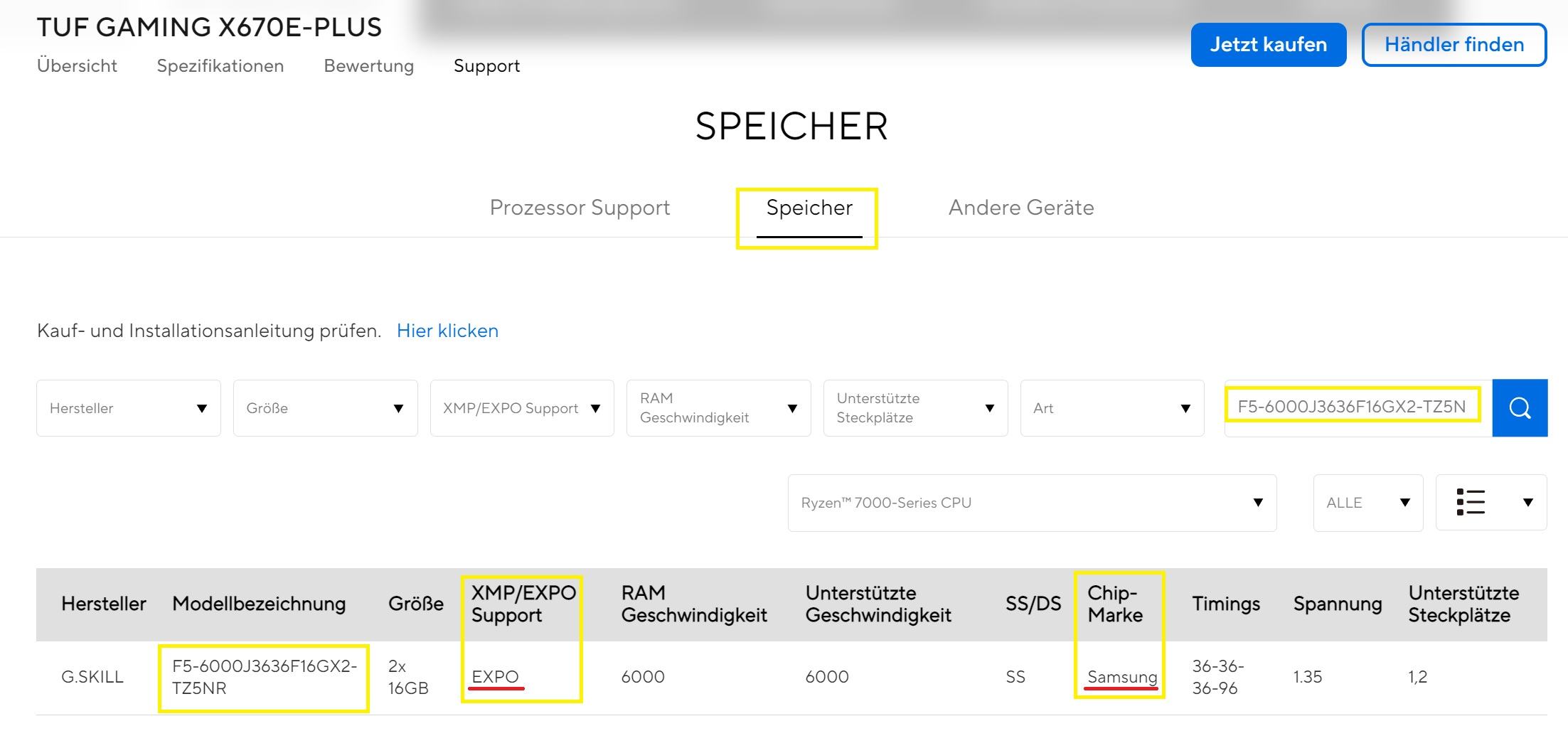Open the Spezifikationen page

click(x=220, y=66)
